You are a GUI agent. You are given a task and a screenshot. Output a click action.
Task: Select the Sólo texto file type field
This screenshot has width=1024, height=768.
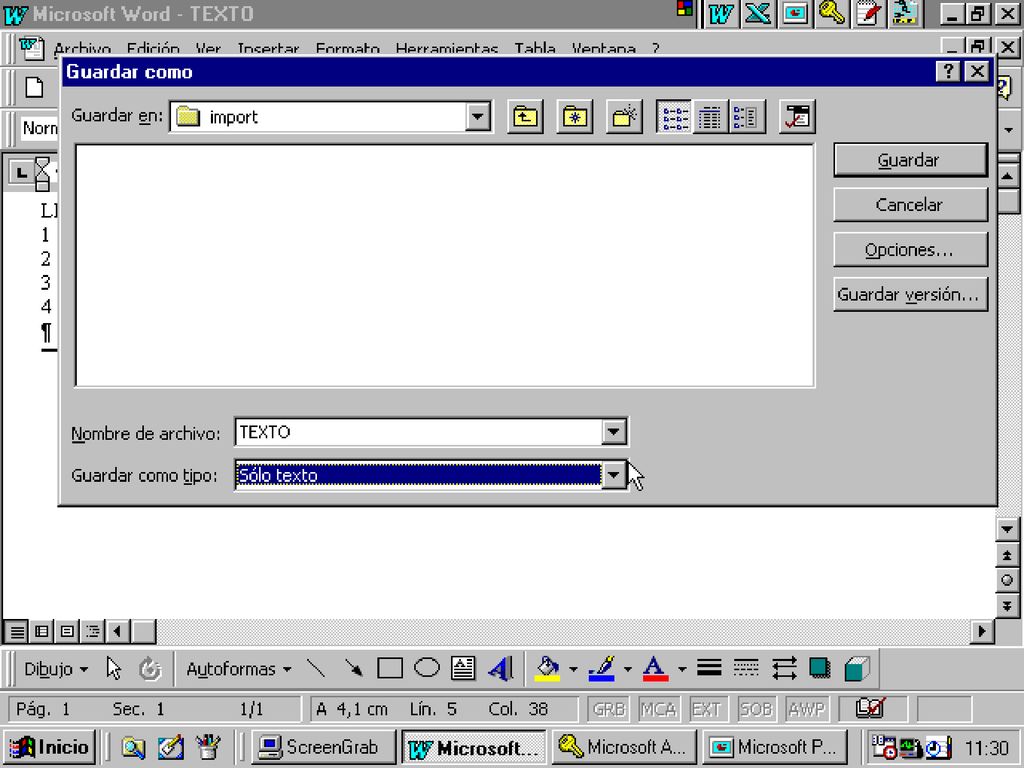point(419,475)
